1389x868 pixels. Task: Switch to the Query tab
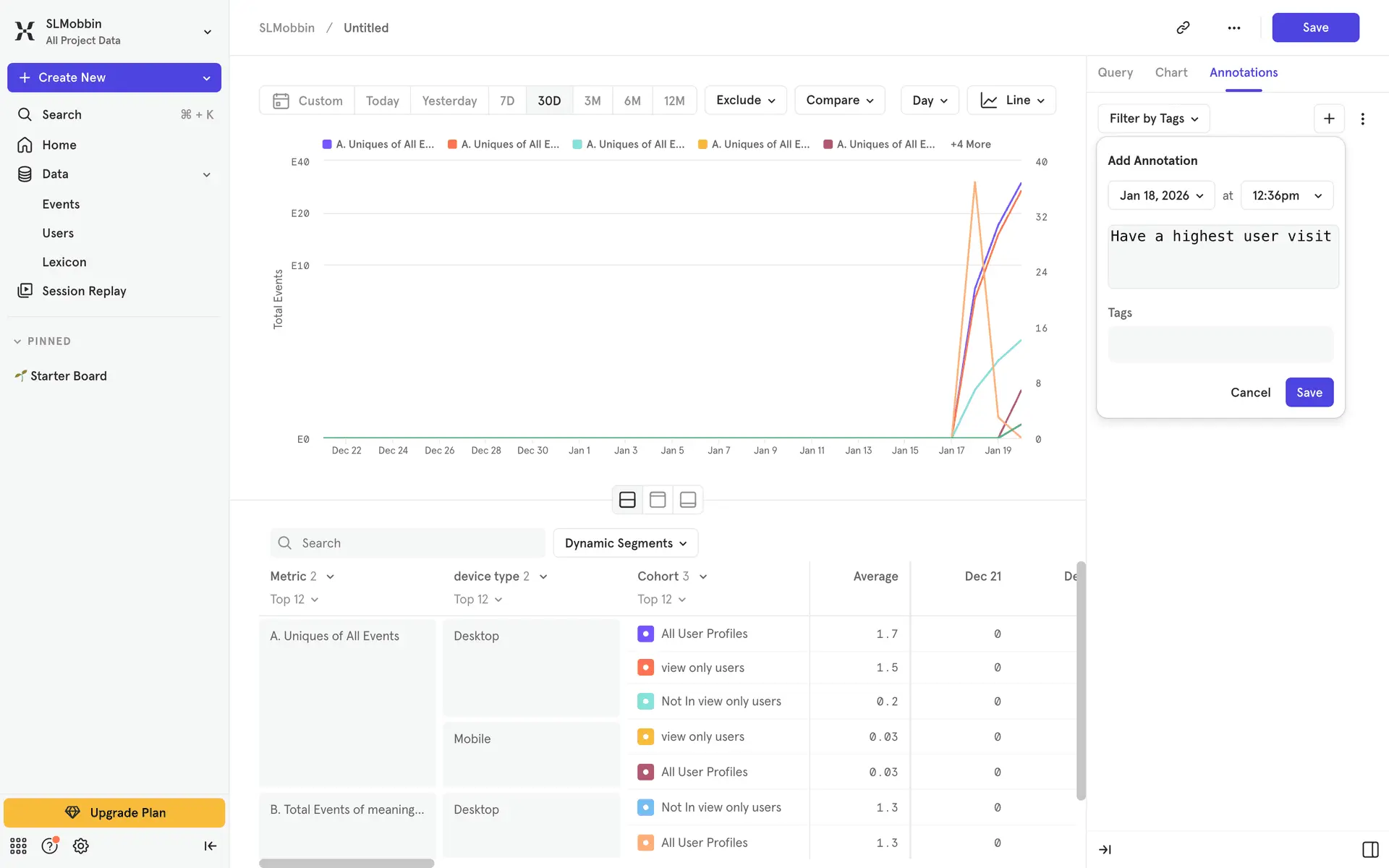[x=1115, y=72]
